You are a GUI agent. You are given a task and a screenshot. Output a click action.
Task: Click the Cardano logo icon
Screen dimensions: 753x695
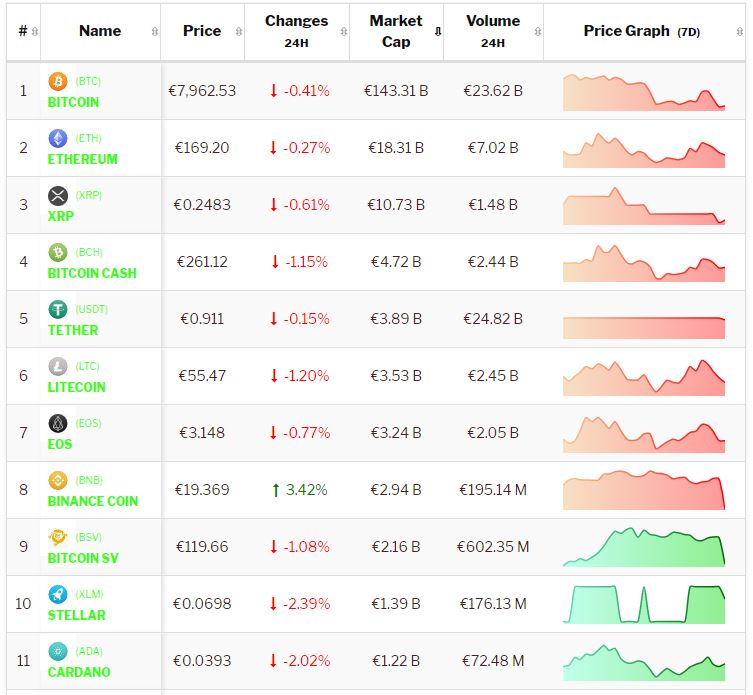(57, 651)
